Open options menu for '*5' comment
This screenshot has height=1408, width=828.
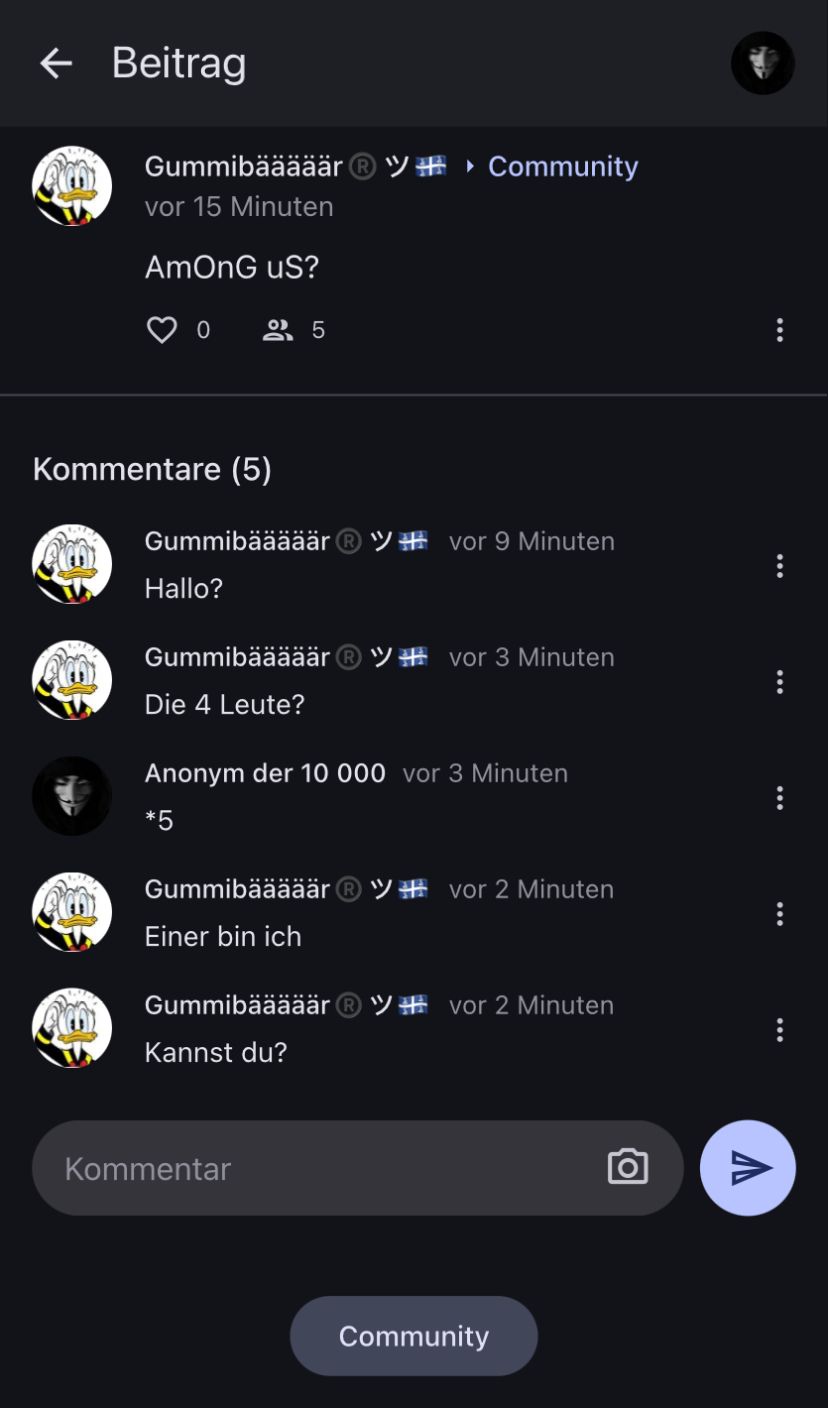tap(780, 798)
